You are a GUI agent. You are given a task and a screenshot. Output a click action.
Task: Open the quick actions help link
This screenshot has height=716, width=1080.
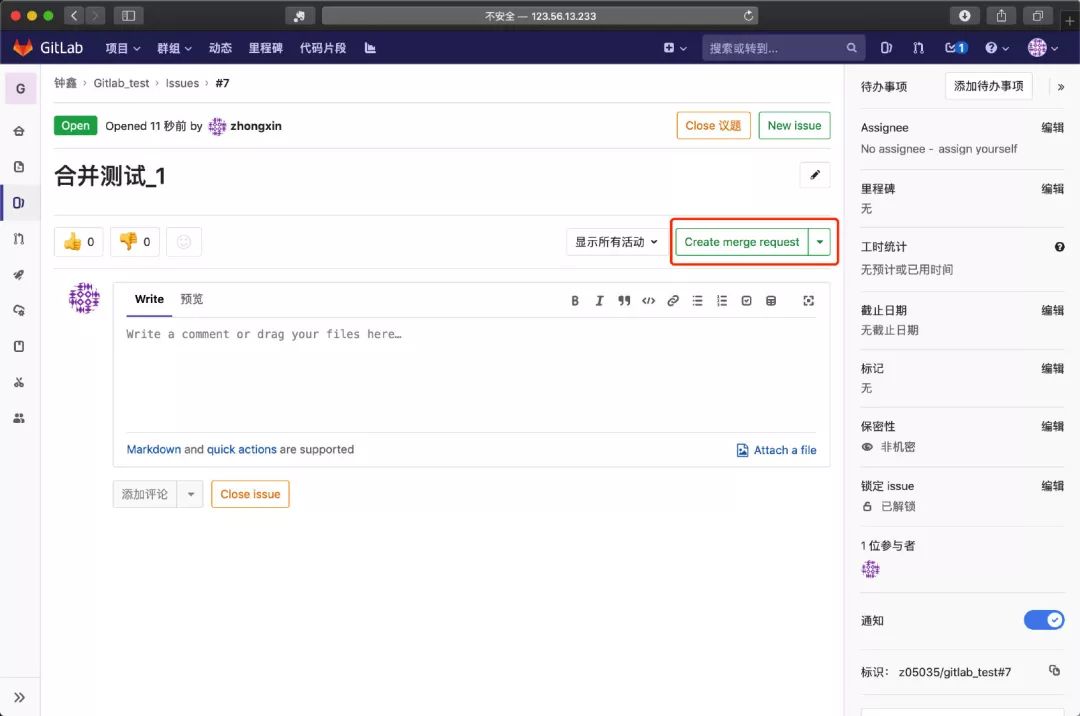242,450
